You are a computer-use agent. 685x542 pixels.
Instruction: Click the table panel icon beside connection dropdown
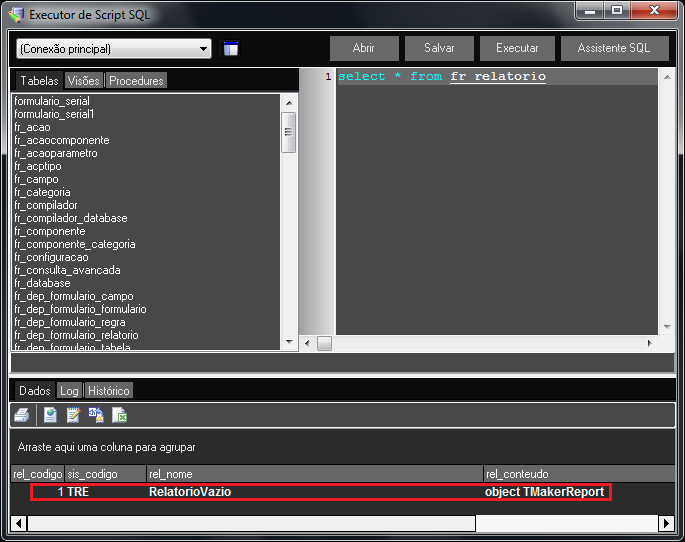[231, 49]
